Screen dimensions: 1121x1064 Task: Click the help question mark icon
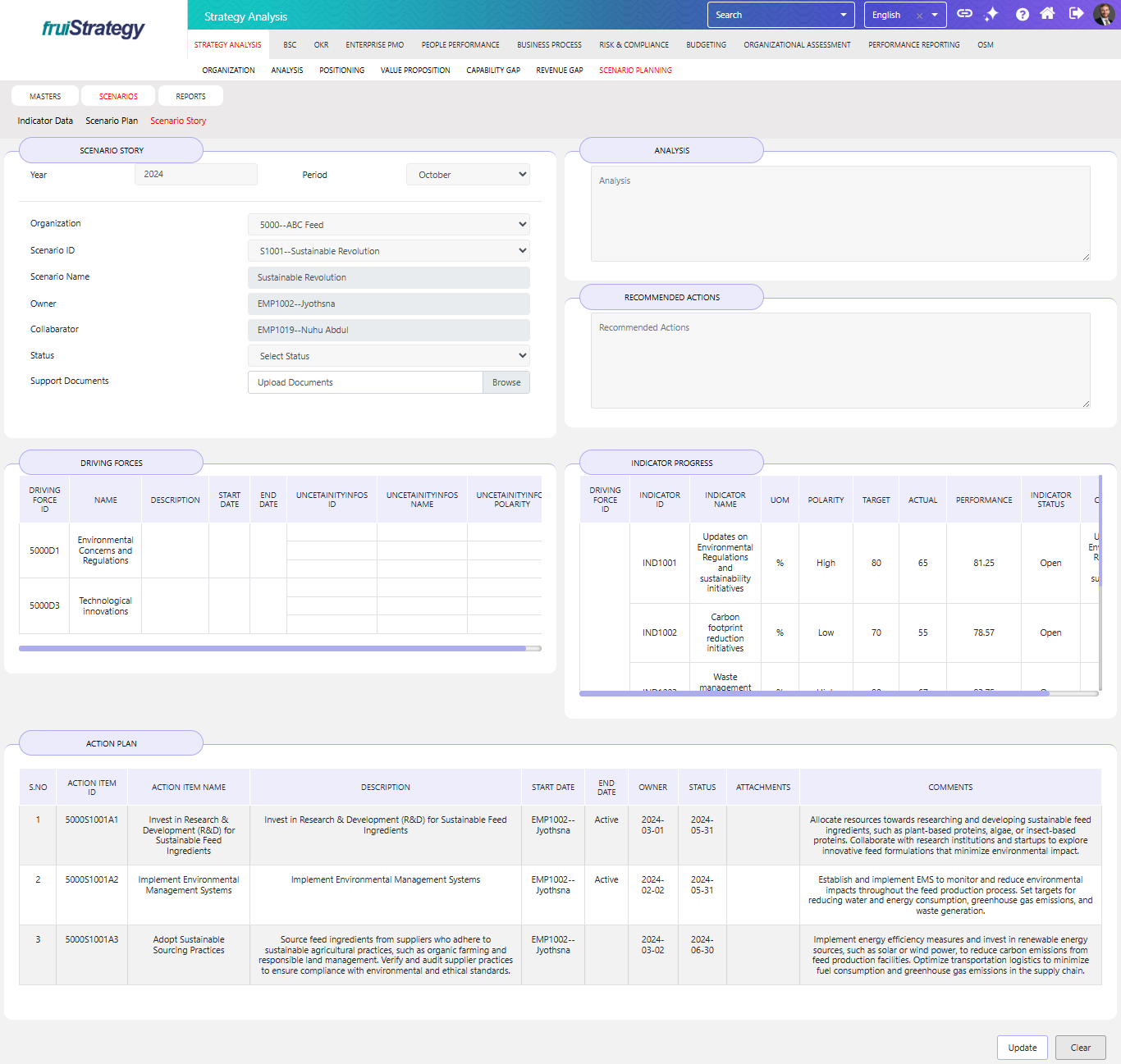(1022, 14)
